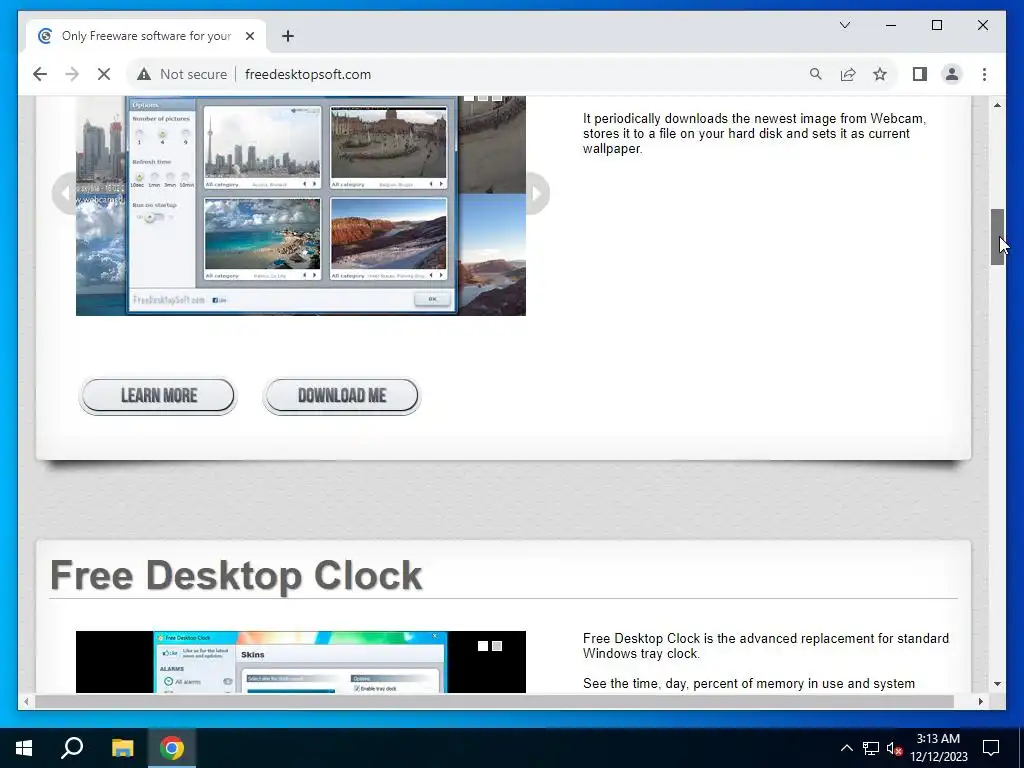
Task: Open the network status tray icon
Action: 871,748
